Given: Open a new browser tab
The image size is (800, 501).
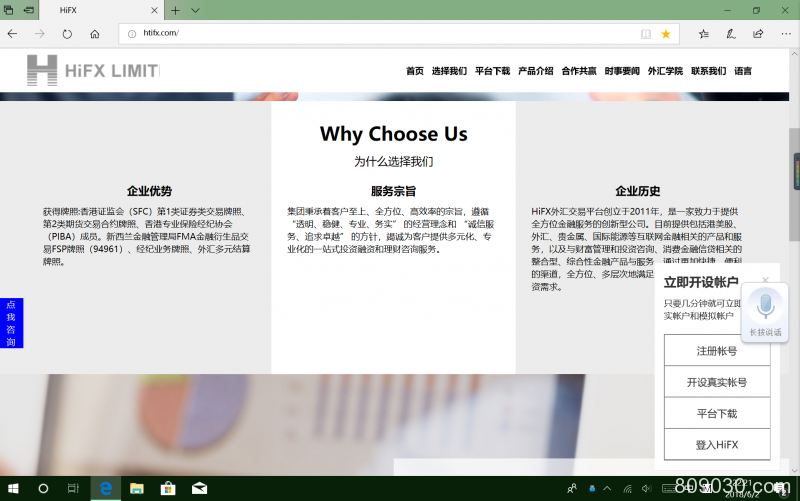Looking at the screenshot, I should pos(175,10).
